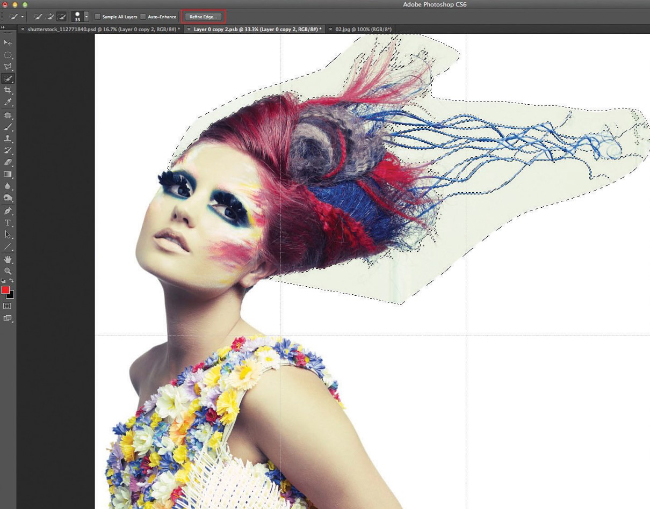Select the Move tool

tap(8, 43)
